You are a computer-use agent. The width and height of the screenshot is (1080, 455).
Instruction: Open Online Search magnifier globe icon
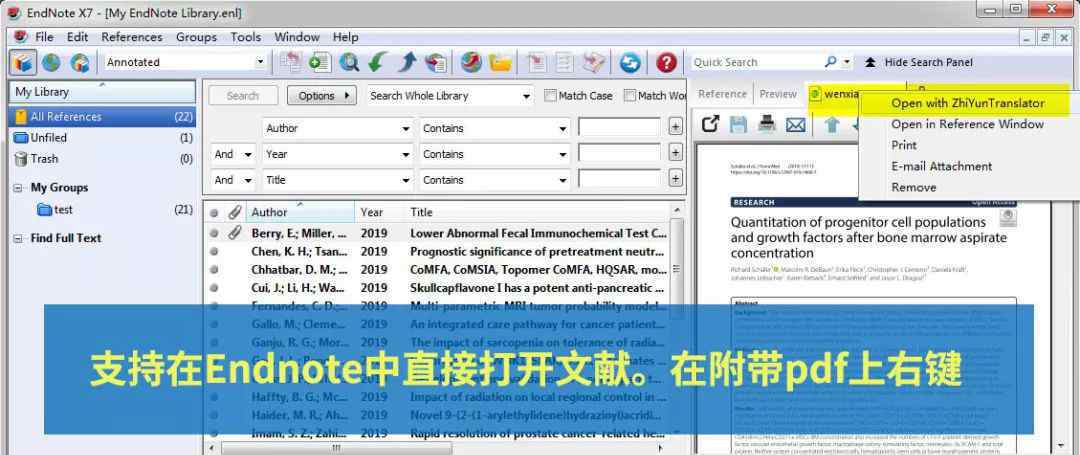click(349, 63)
